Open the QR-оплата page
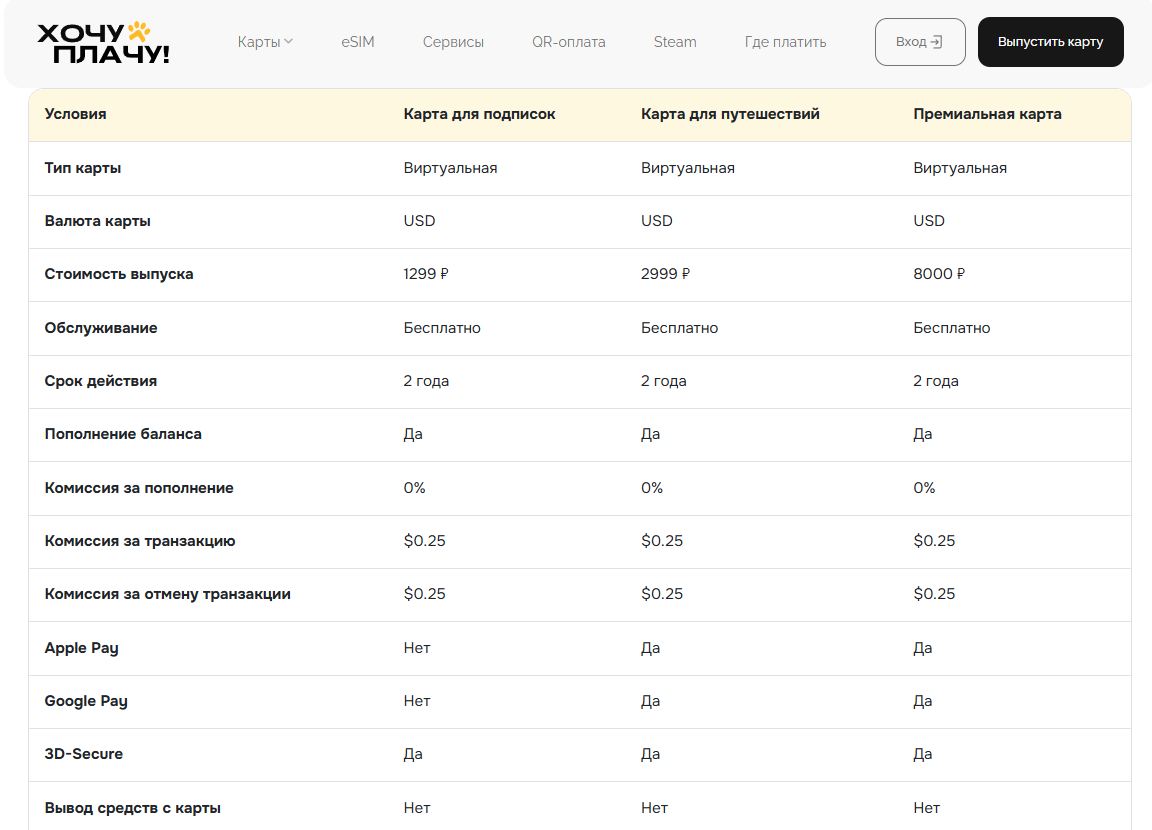The width and height of the screenshot is (1152, 830). [x=569, y=42]
